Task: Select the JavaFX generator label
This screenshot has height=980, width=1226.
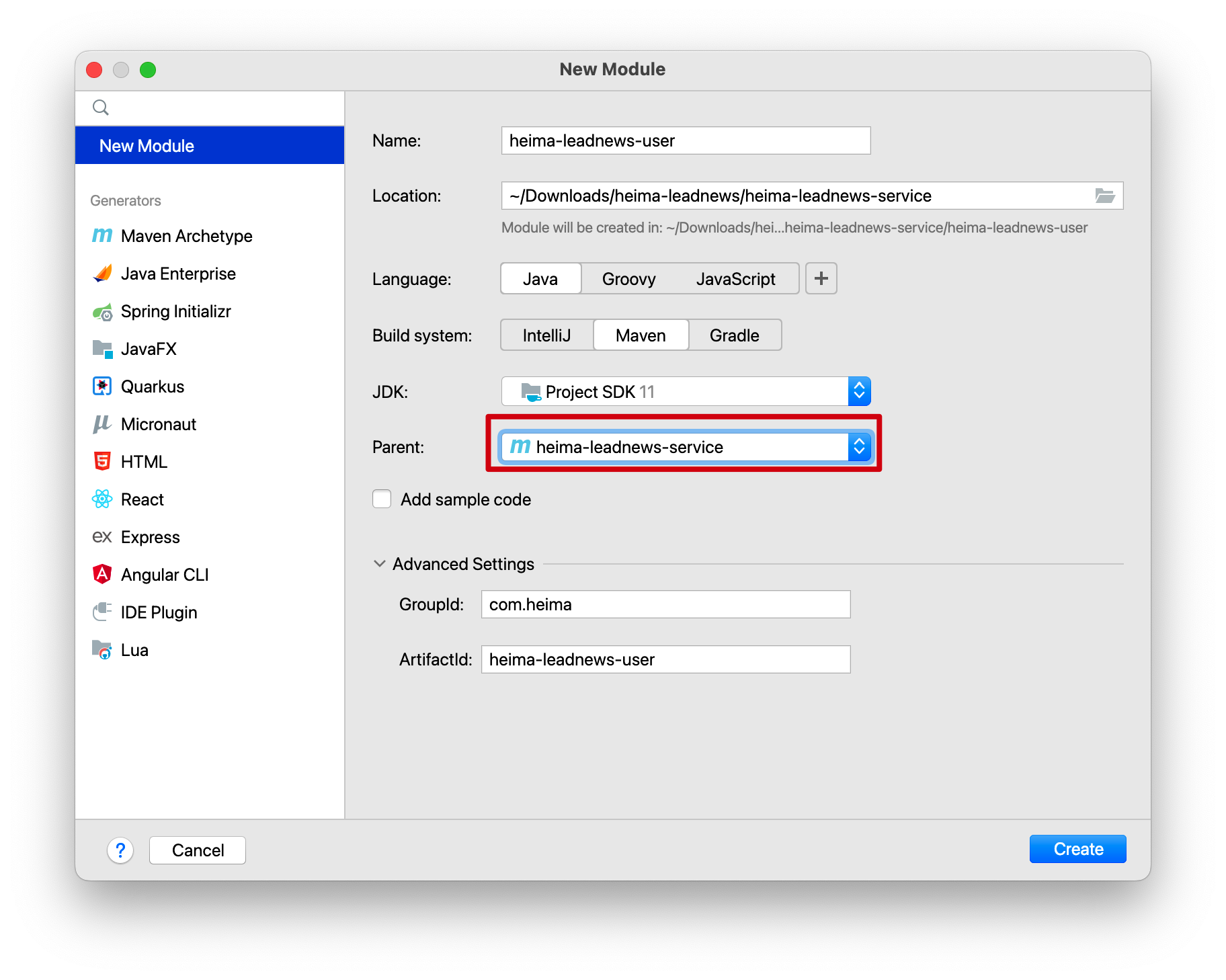Action: pyautogui.click(x=149, y=349)
